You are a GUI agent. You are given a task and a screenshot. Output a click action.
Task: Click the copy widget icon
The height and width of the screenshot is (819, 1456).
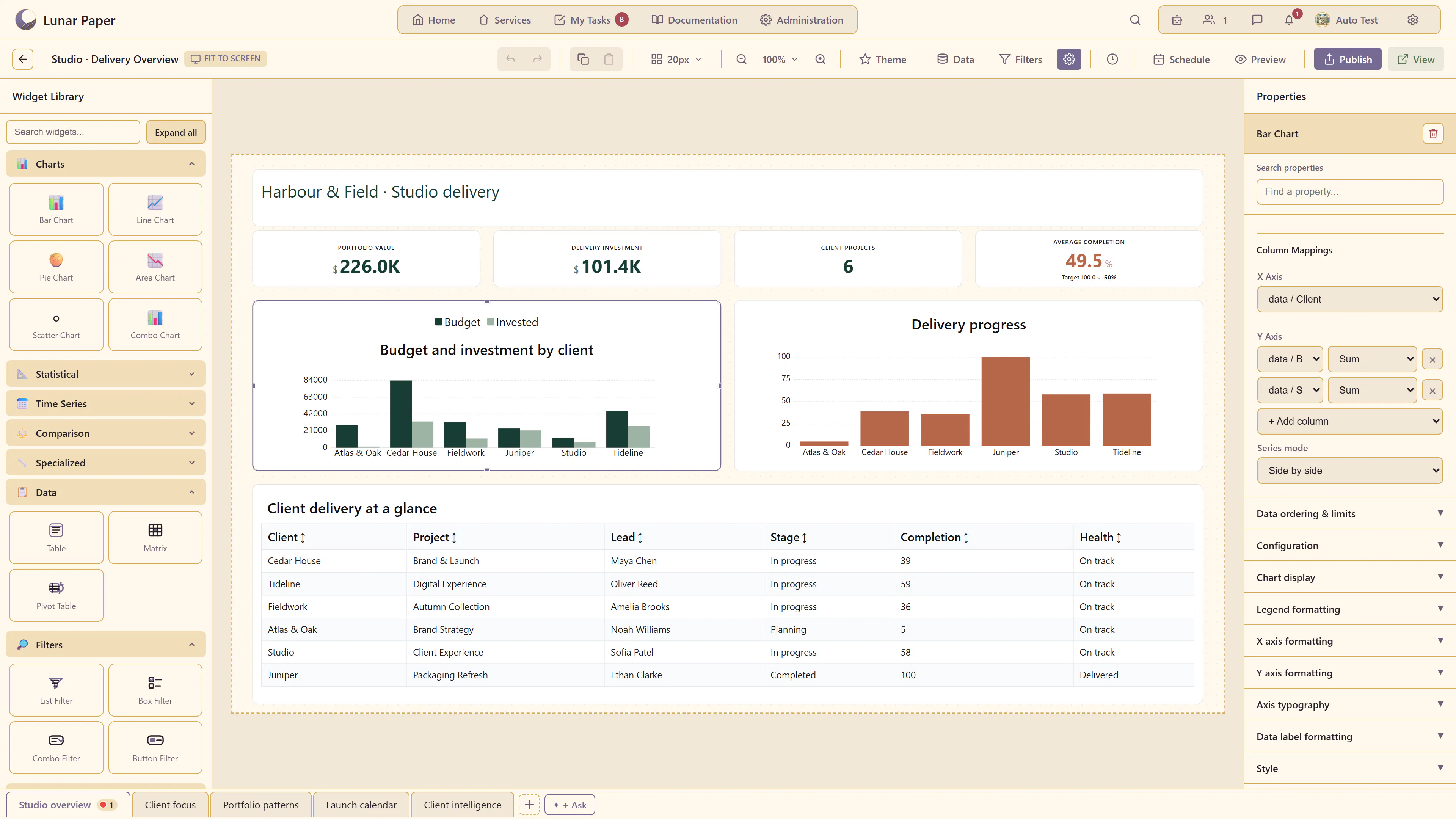(583, 59)
